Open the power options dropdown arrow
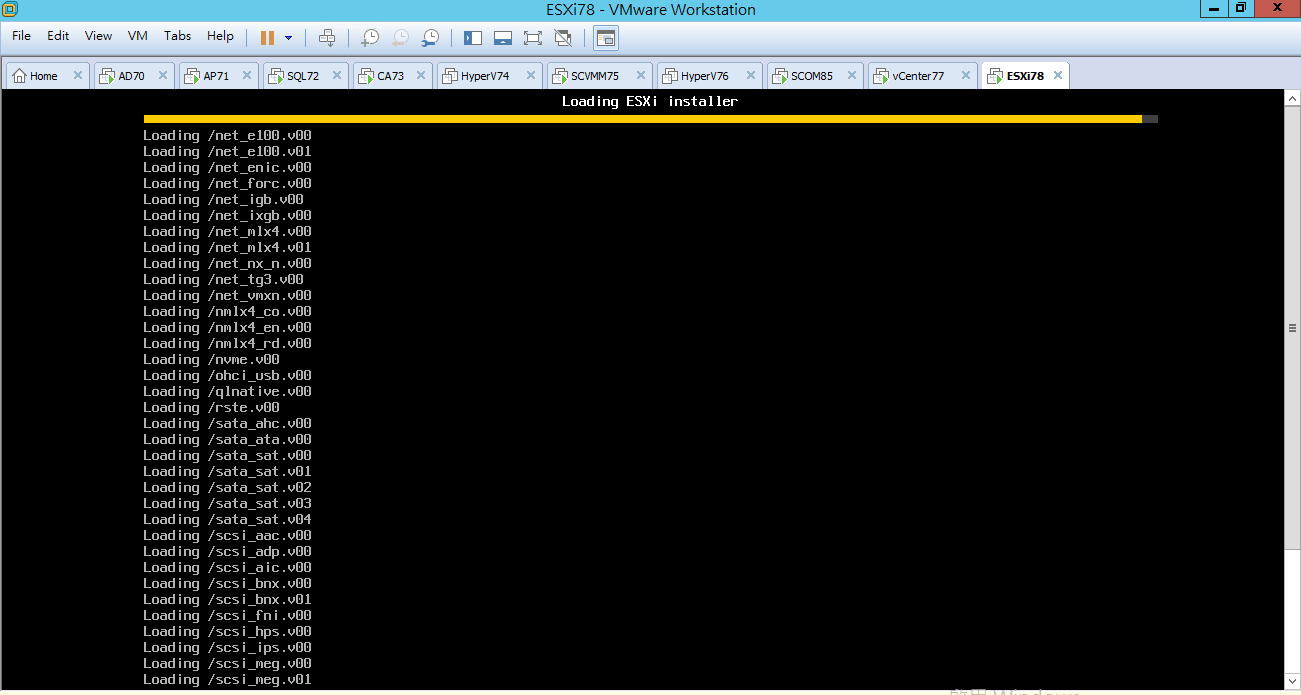Image resolution: width=1301 pixels, height=695 pixels. 289,38
